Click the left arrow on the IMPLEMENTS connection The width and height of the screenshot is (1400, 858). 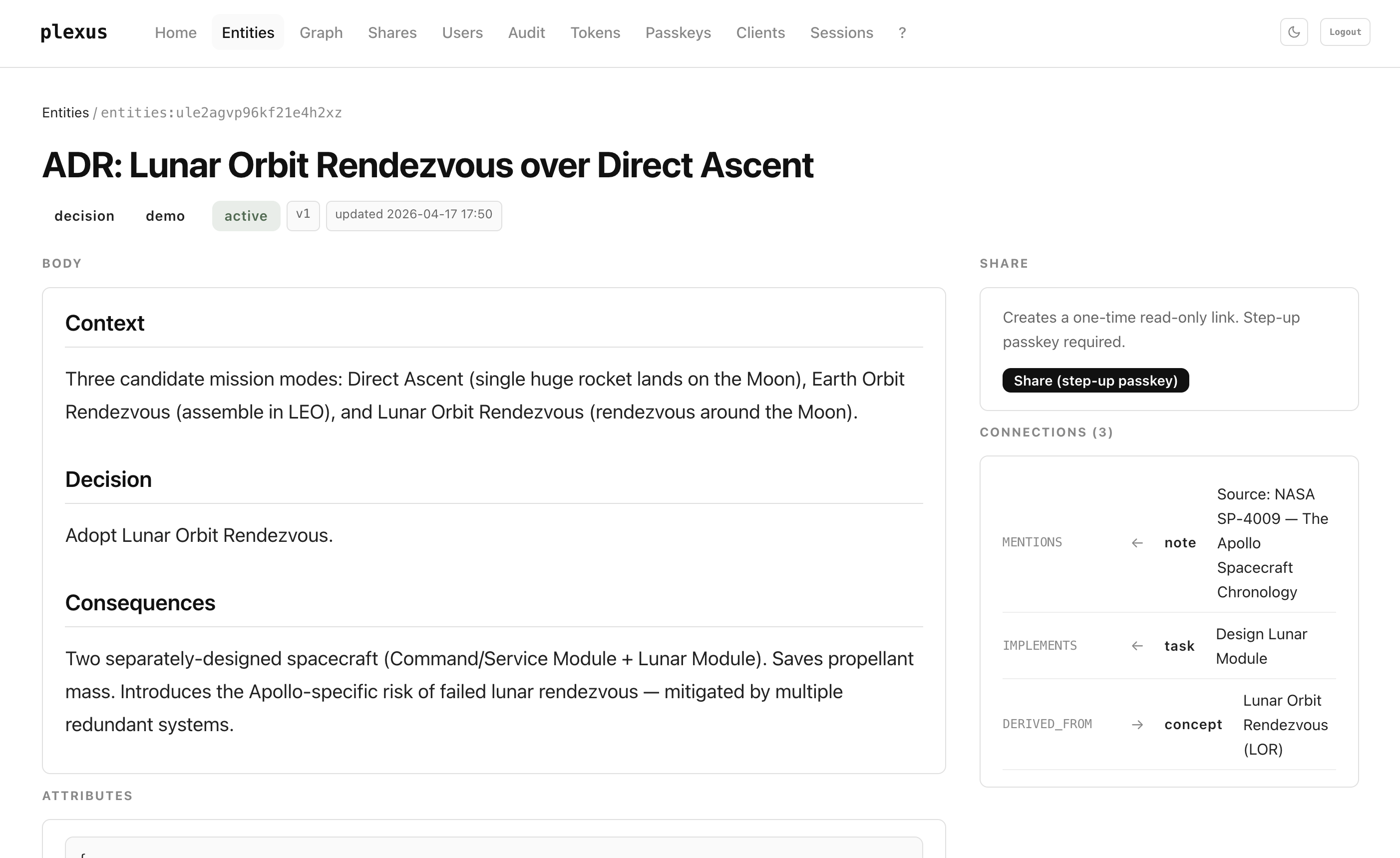tap(1137, 645)
